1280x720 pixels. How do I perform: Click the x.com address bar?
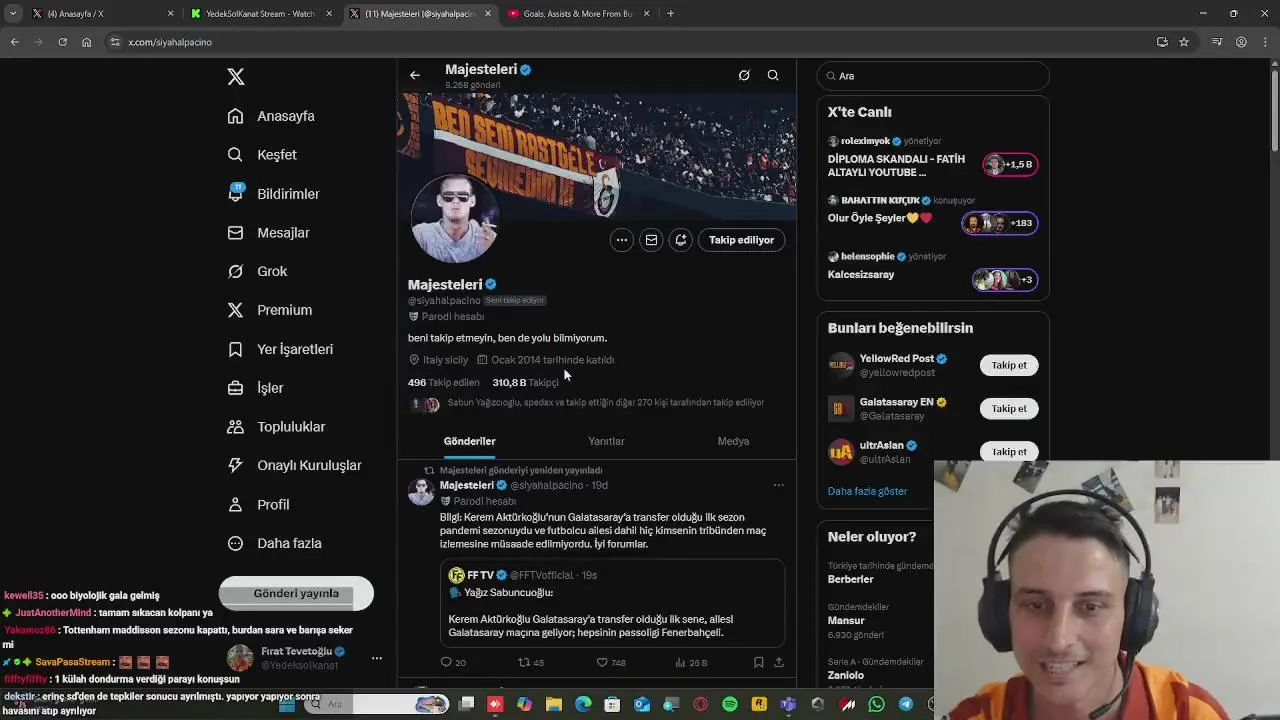point(625,42)
